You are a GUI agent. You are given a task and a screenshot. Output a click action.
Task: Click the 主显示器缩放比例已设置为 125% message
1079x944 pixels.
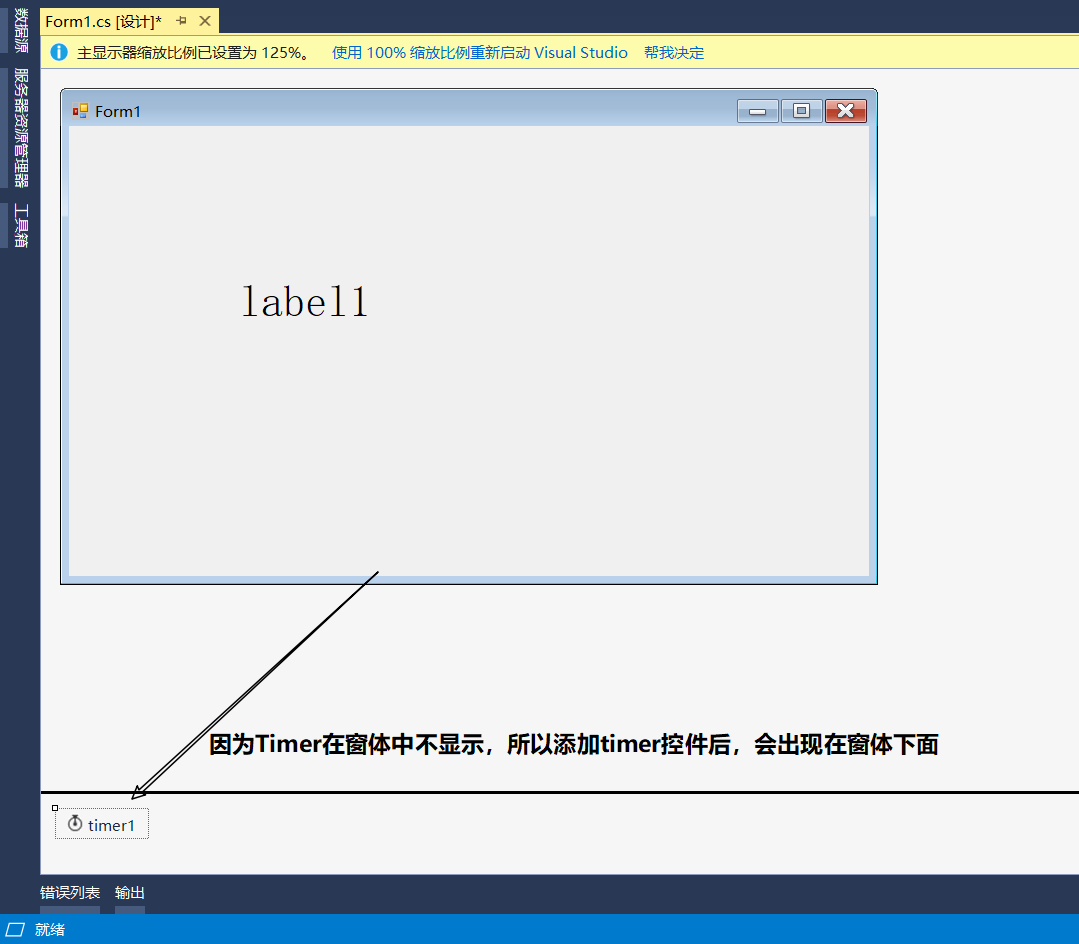(x=193, y=53)
